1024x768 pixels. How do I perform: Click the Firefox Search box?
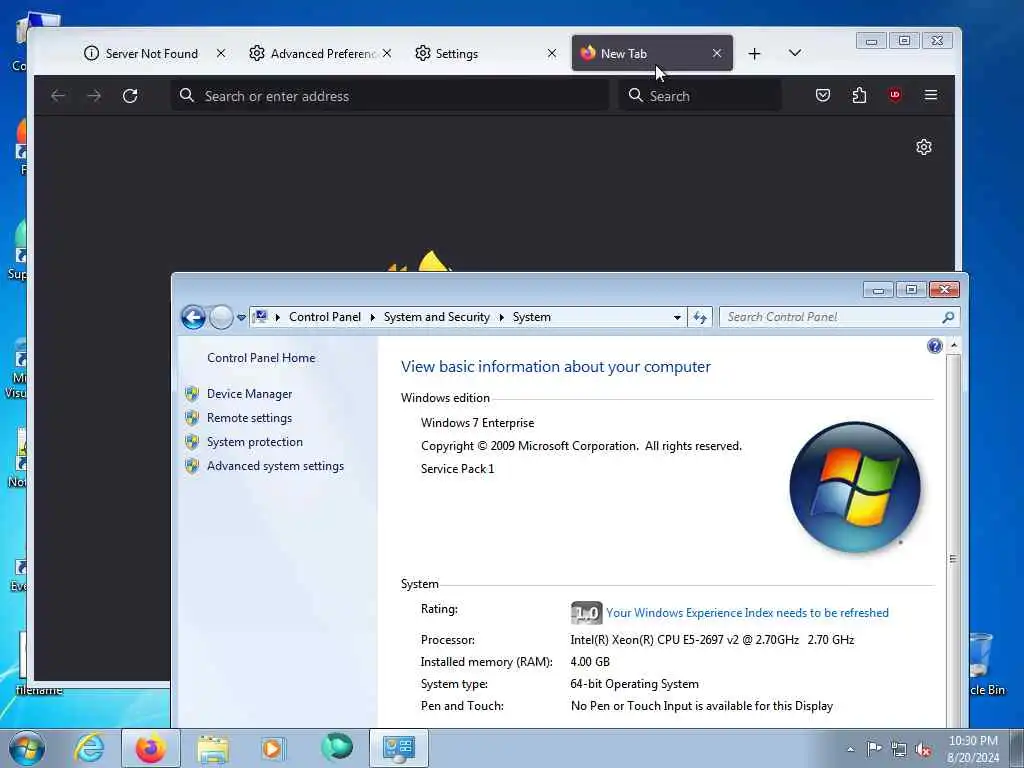click(x=700, y=96)
